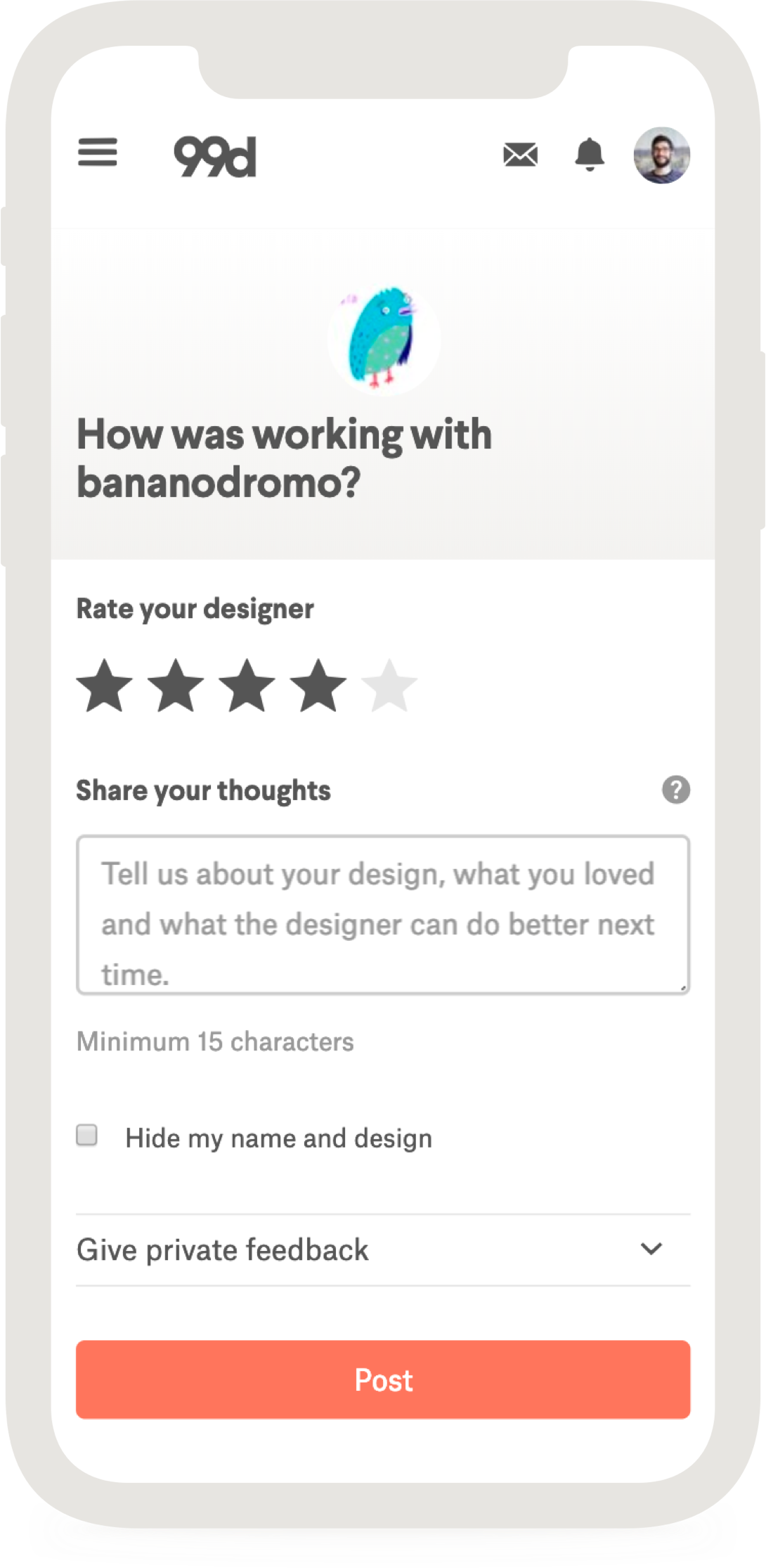Click the "How was working with bananodromo?" heading
766x1568 pixels.
[284, 458]
